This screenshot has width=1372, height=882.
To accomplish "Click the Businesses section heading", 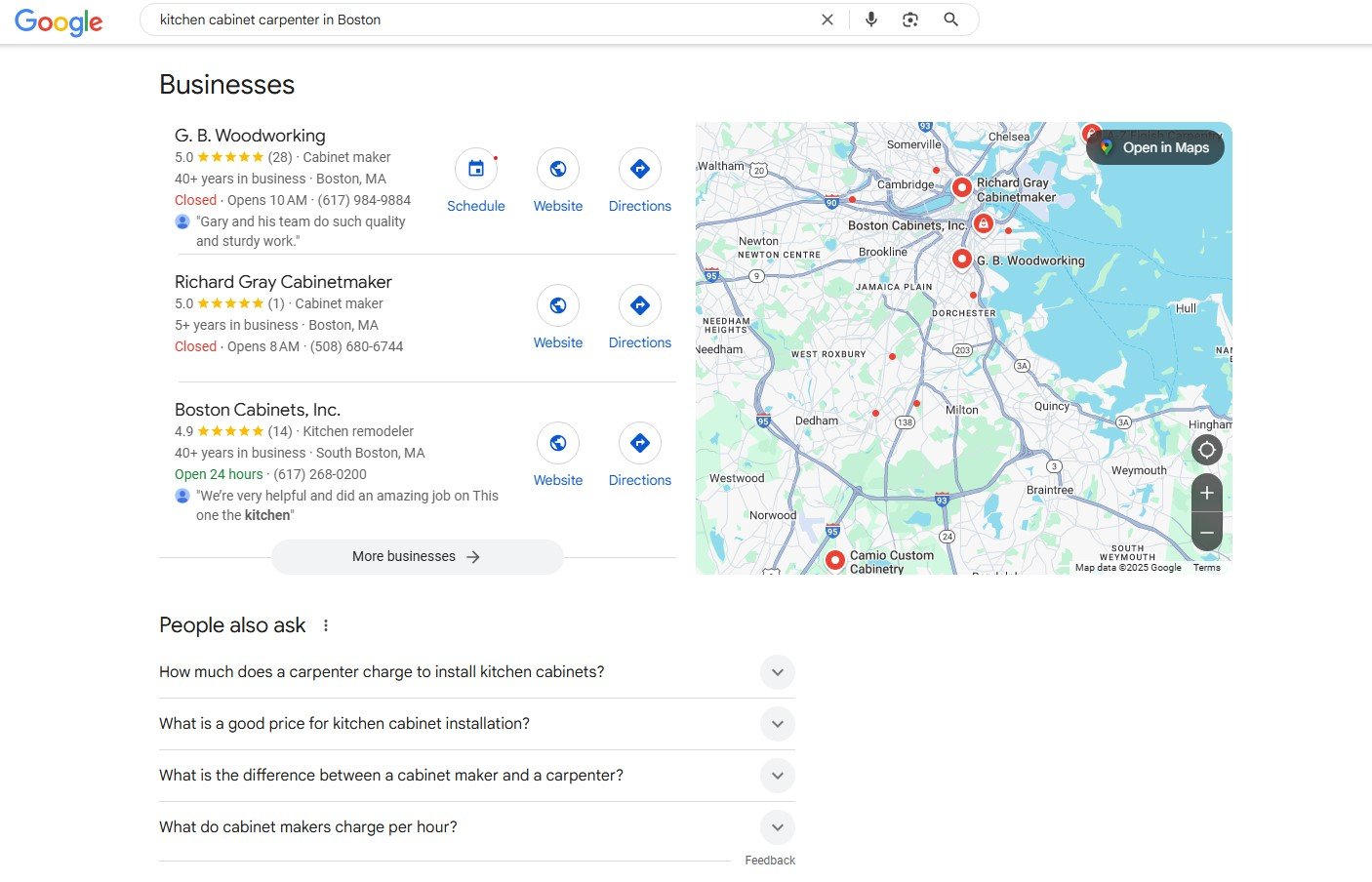I will pos(226,85).
